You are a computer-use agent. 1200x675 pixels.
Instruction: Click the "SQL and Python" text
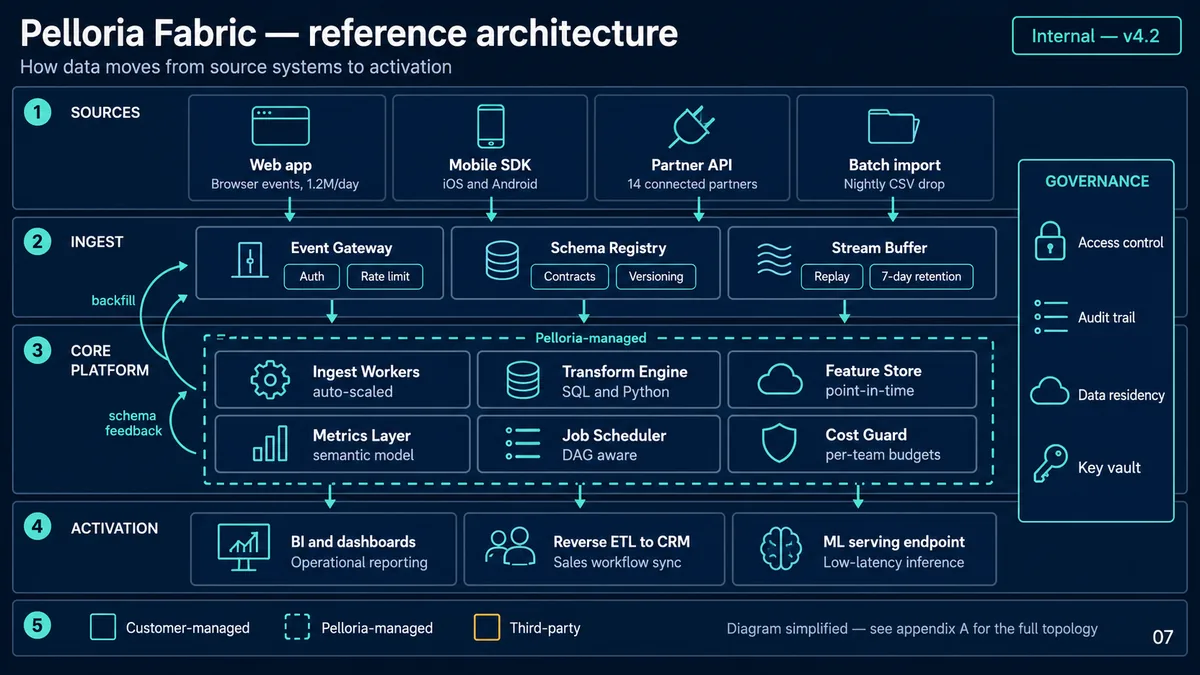[x=616, y=392]
